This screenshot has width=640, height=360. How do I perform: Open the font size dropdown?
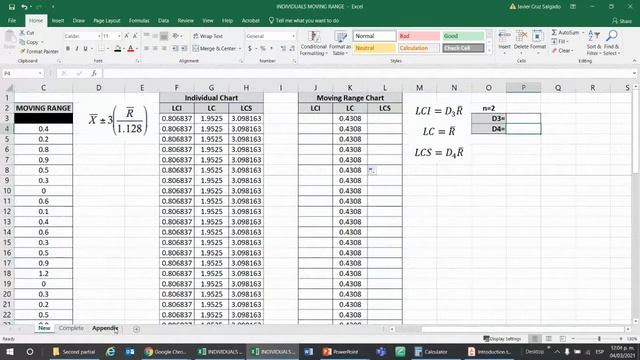[x=119, y=36]
